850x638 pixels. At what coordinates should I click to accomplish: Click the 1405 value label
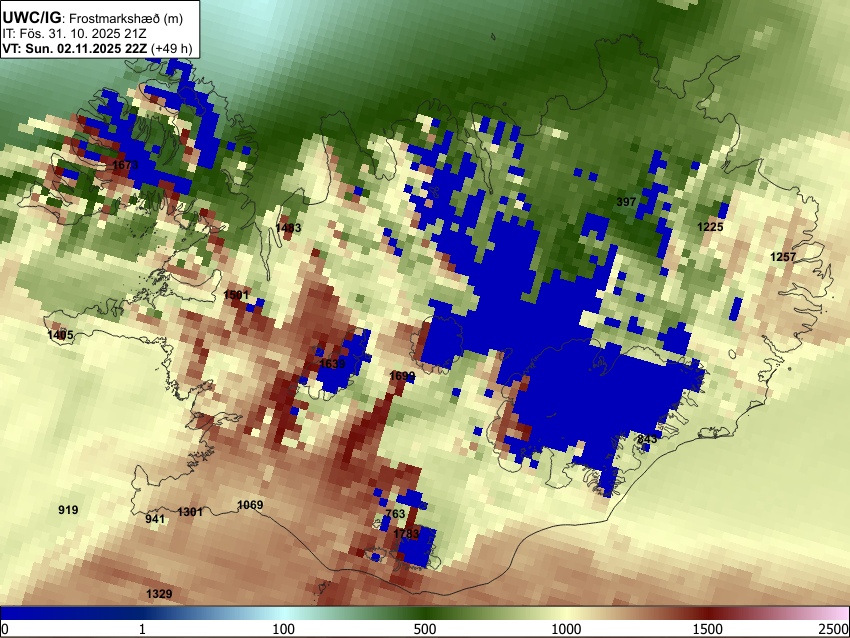(60, 335)
